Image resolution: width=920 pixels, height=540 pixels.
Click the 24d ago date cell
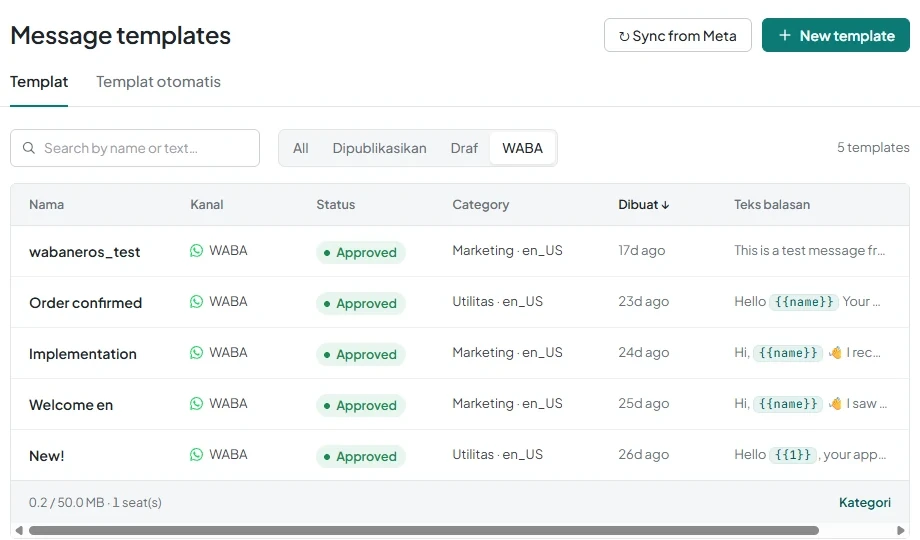tap(643, 353)
